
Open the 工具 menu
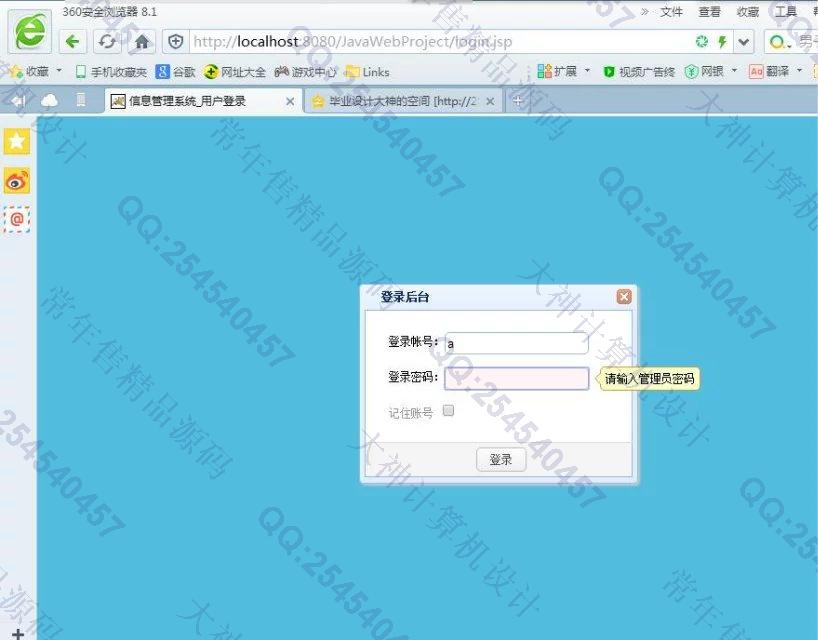pyautogui.click(x=785, y=11)
